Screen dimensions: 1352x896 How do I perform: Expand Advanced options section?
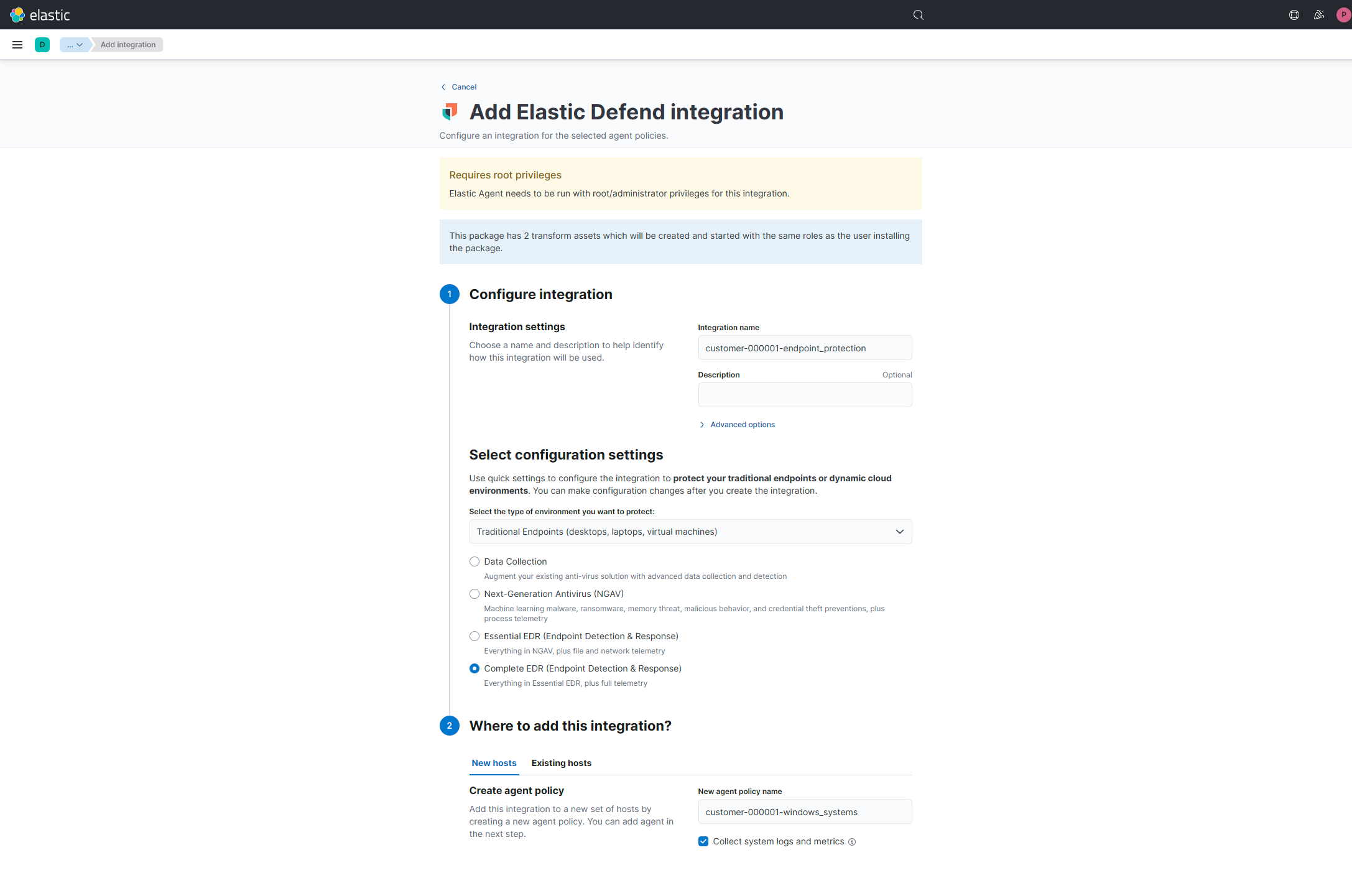pyautogui.click(x=742, y=425)
